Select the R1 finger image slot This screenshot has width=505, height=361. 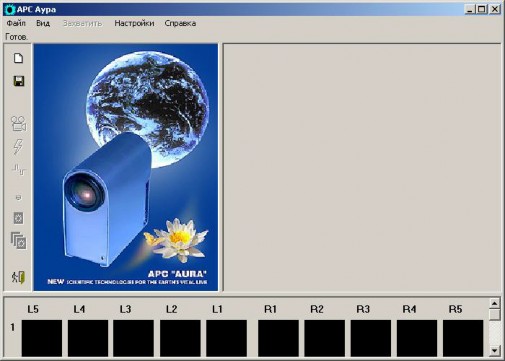(x=278, y=338)
